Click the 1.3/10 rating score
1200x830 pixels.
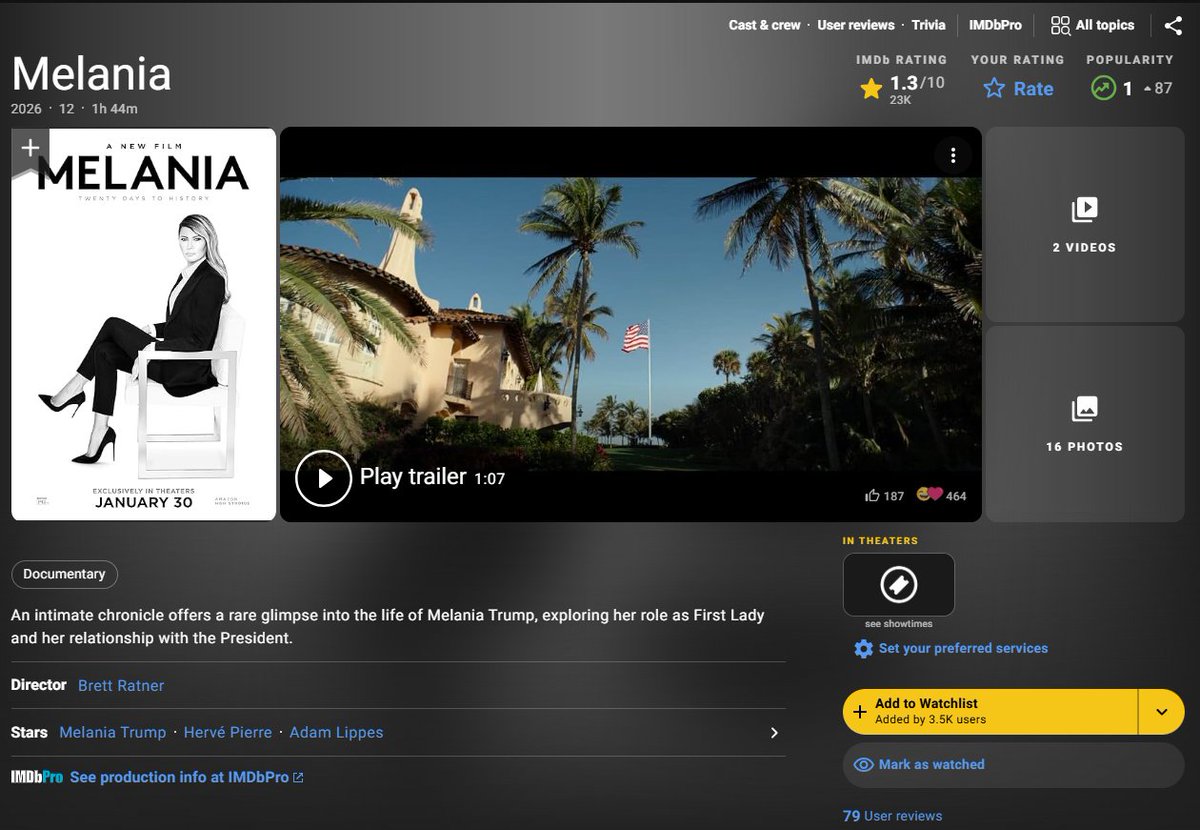point(916,83)
